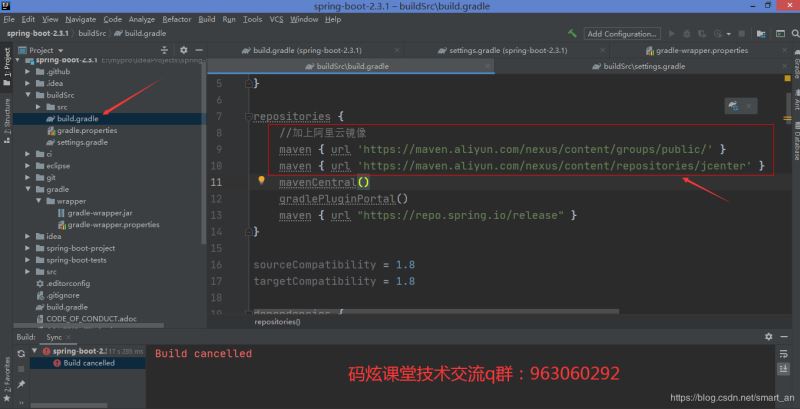Click the Collapse All icon in Project panel
Viewport: 800px width, 409px height.
tap(164, 50)
